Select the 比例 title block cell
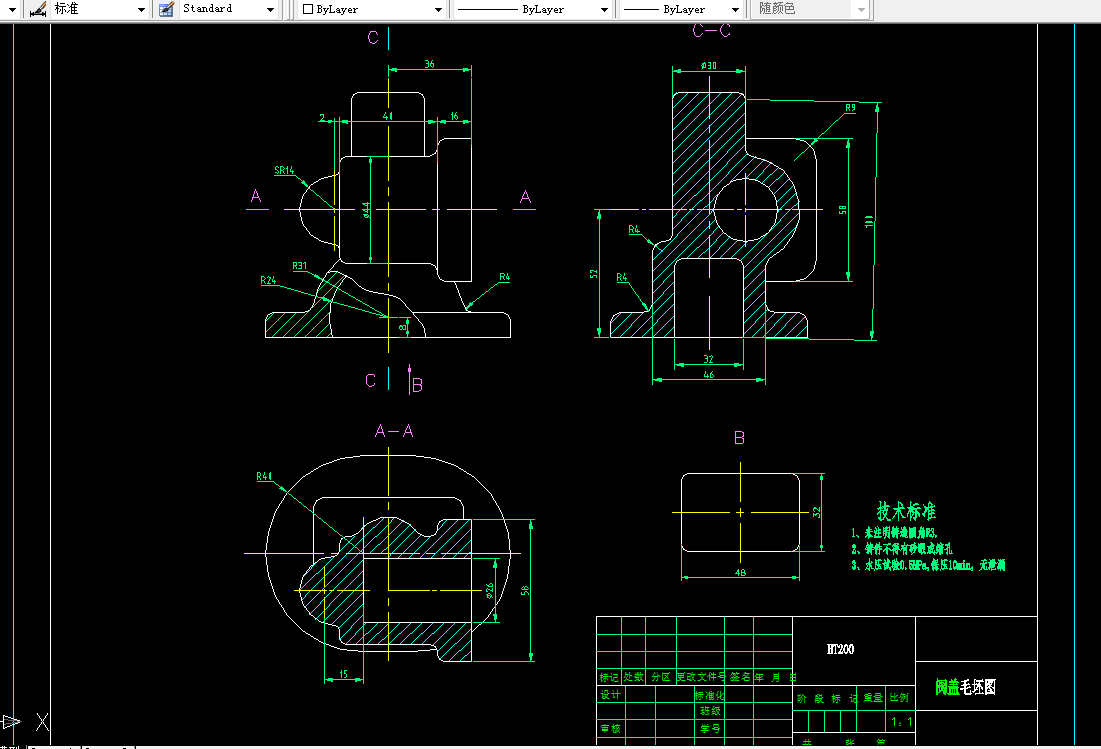Screen dimensions: 1101x749 (899, 697)
